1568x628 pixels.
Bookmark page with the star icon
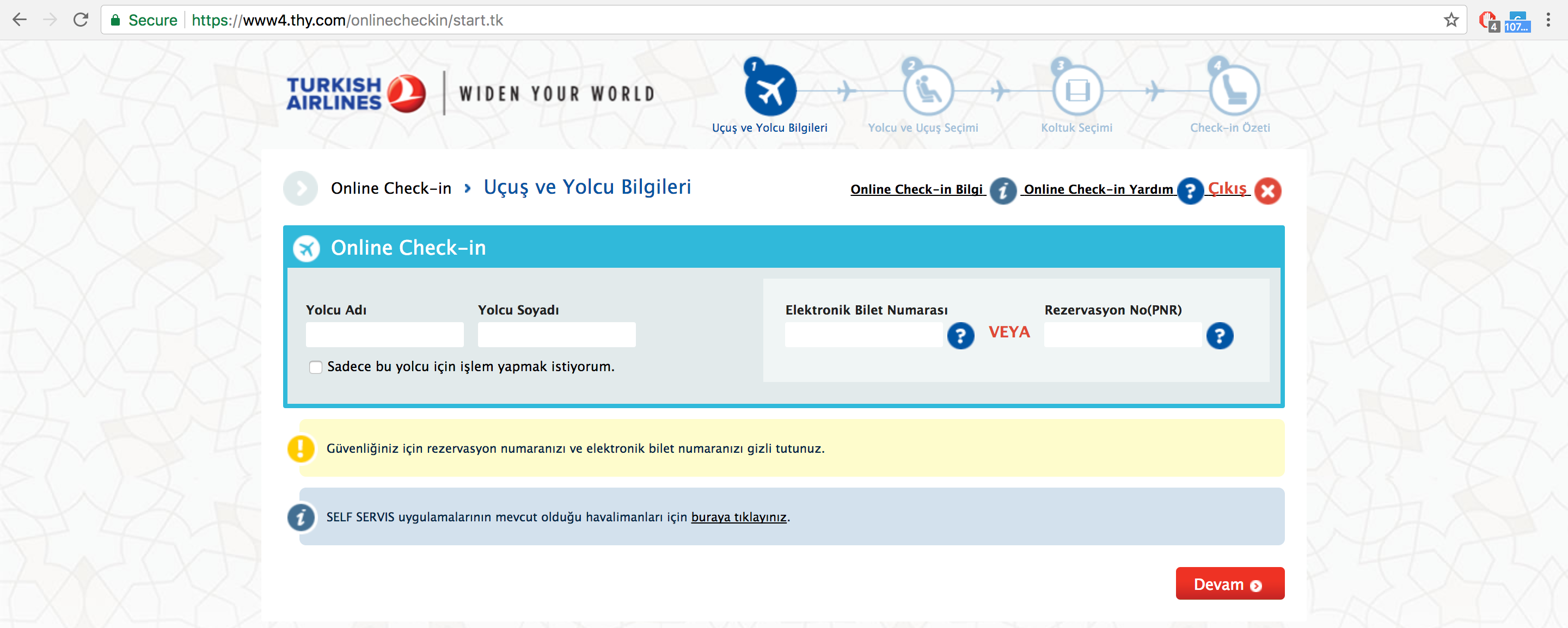1451,20
